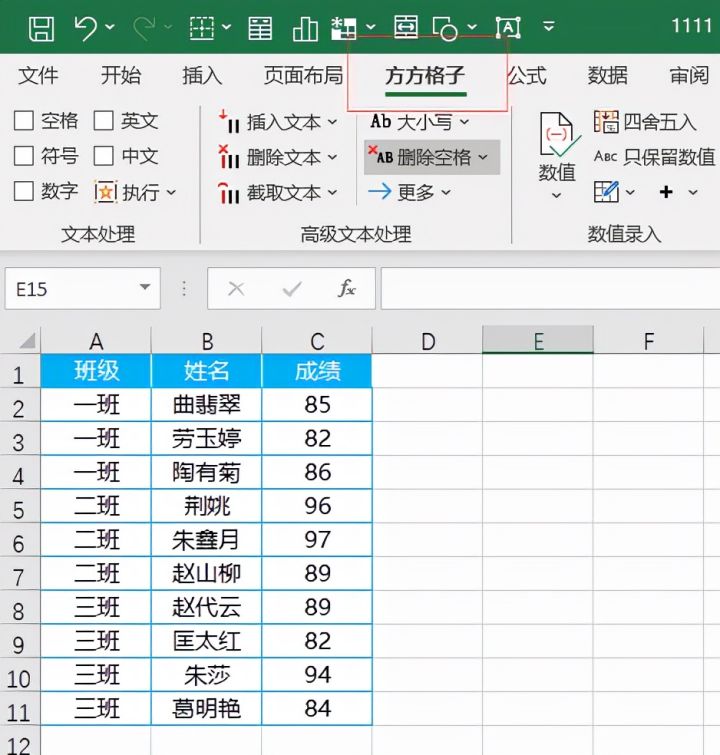Select column E header
The image size is (720, 755).
pos(538,341)
